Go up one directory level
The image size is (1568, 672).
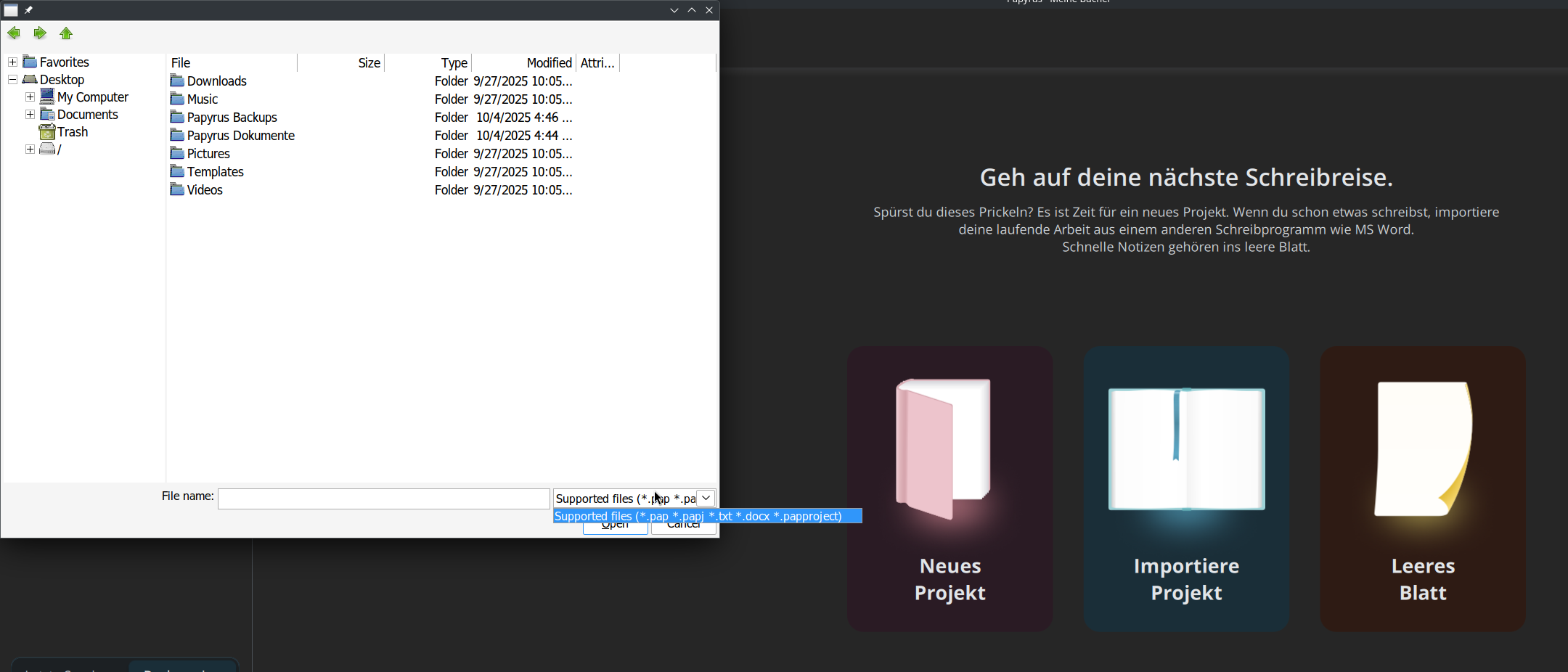click(x=66, y=33)
